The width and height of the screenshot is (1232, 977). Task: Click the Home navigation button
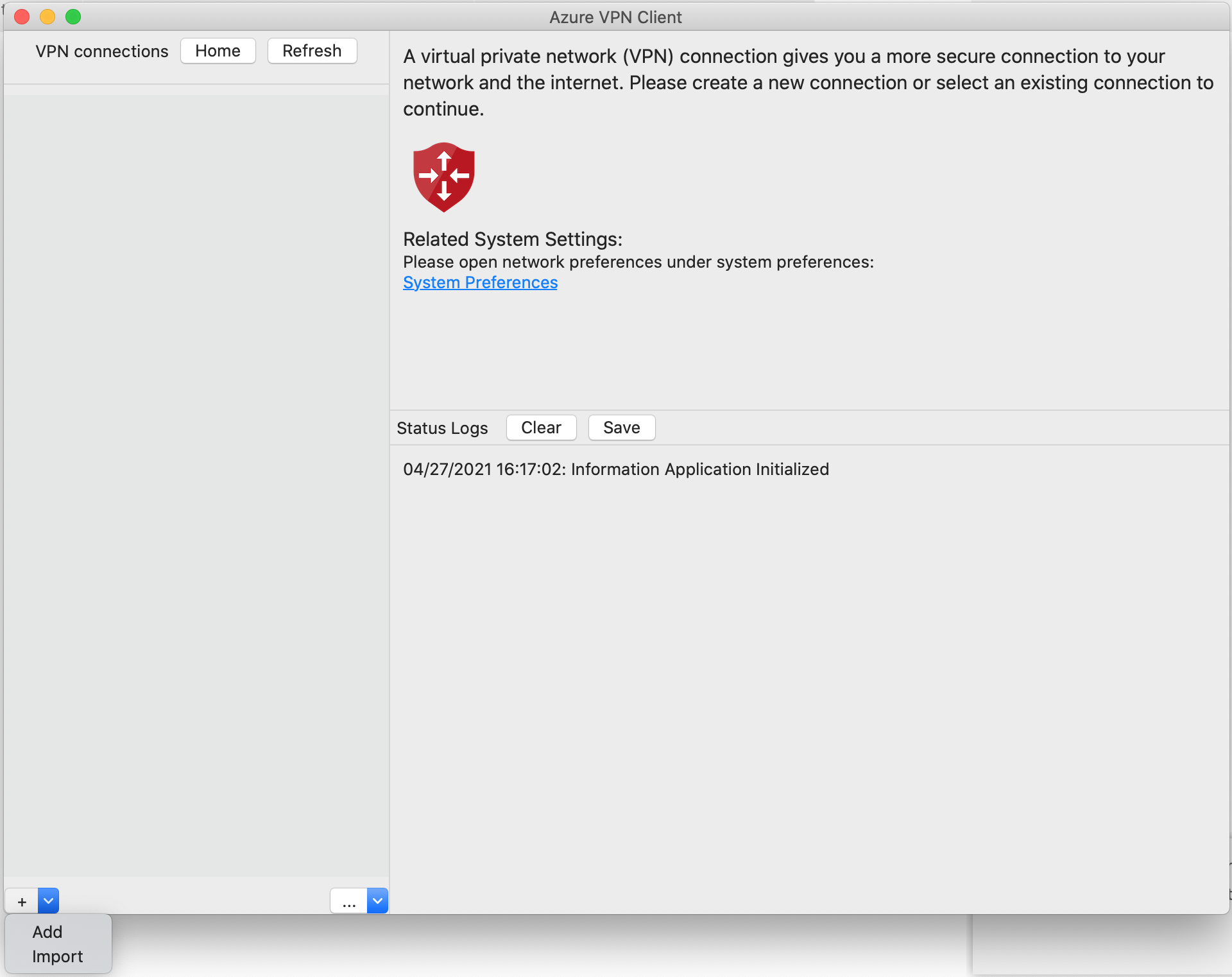click(218, 50)
